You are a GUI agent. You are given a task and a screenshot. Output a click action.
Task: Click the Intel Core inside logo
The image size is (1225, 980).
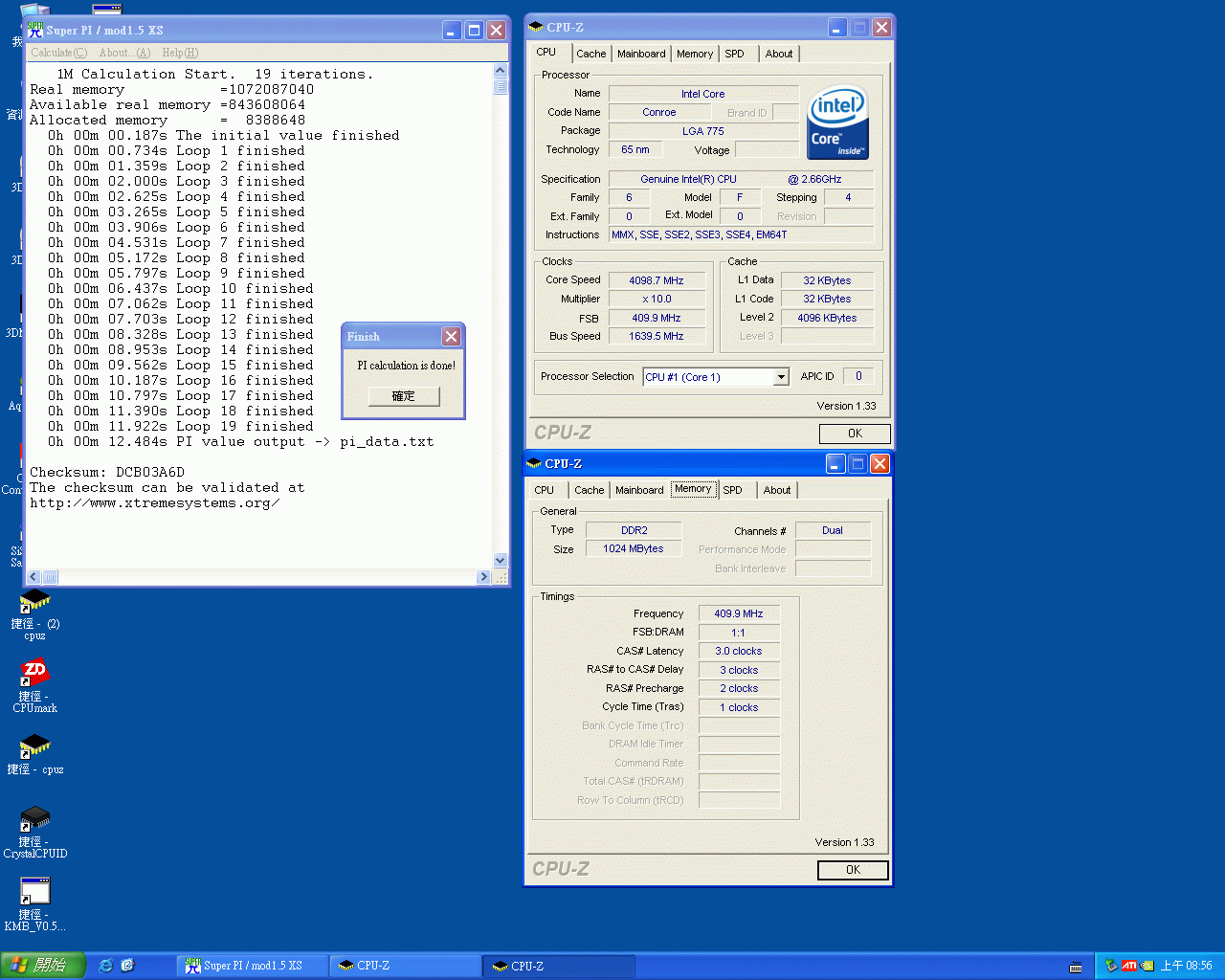coord(837,122)
